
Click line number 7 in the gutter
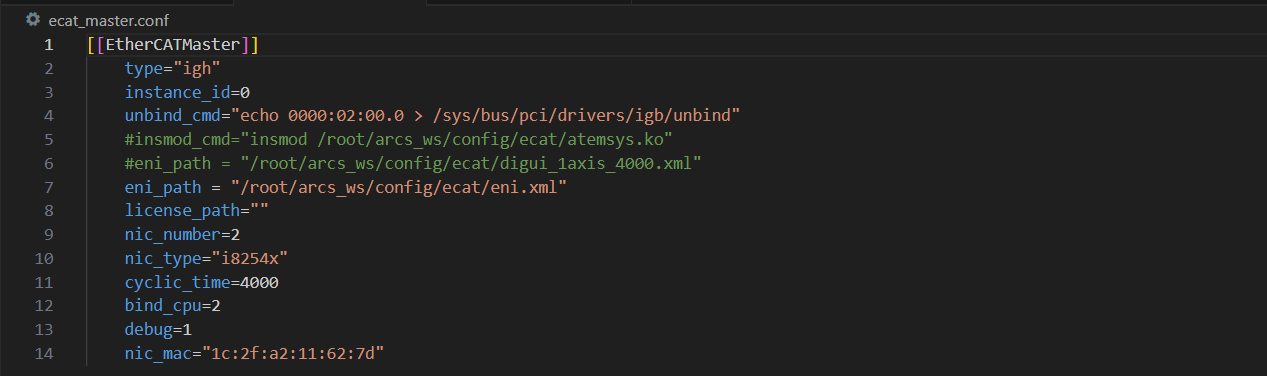tap(48, 187)
